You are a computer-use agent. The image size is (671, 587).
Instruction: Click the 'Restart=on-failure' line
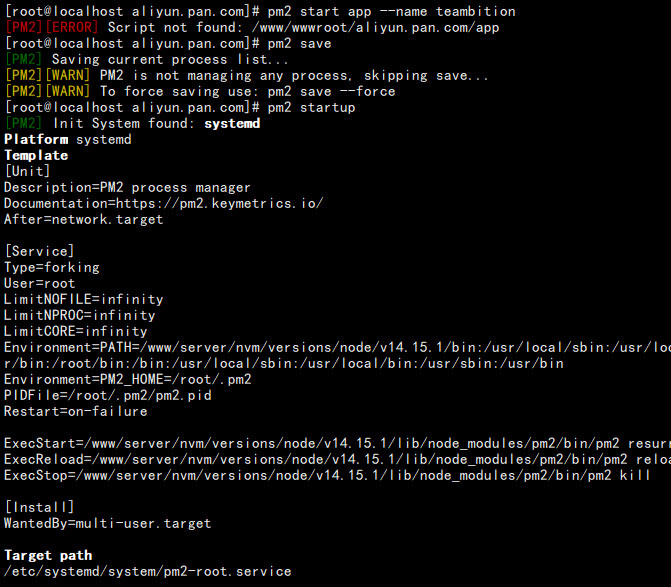(x=76, y=412)
